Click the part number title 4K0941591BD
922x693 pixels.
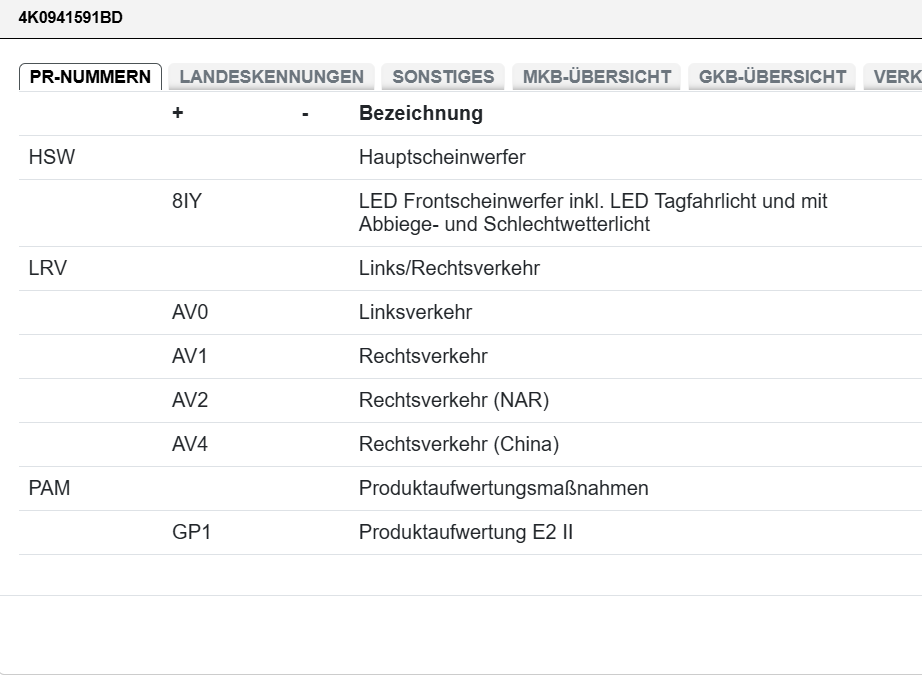click(71, 18)
